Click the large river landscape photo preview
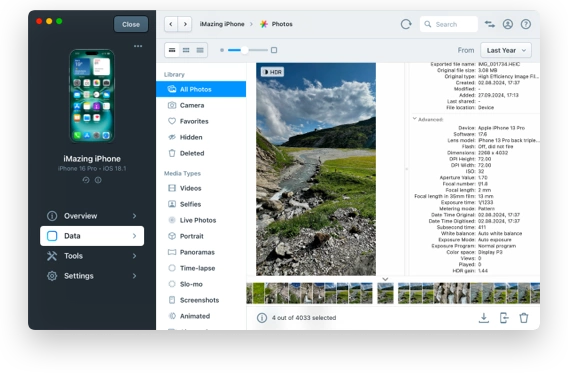 pos(316,169)
